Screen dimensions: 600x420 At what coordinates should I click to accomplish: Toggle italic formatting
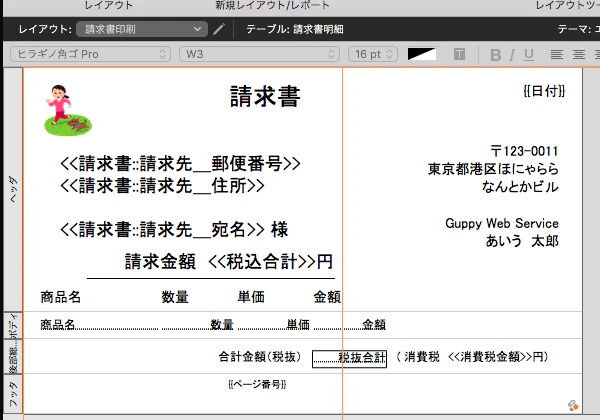[x=512, y=55]
